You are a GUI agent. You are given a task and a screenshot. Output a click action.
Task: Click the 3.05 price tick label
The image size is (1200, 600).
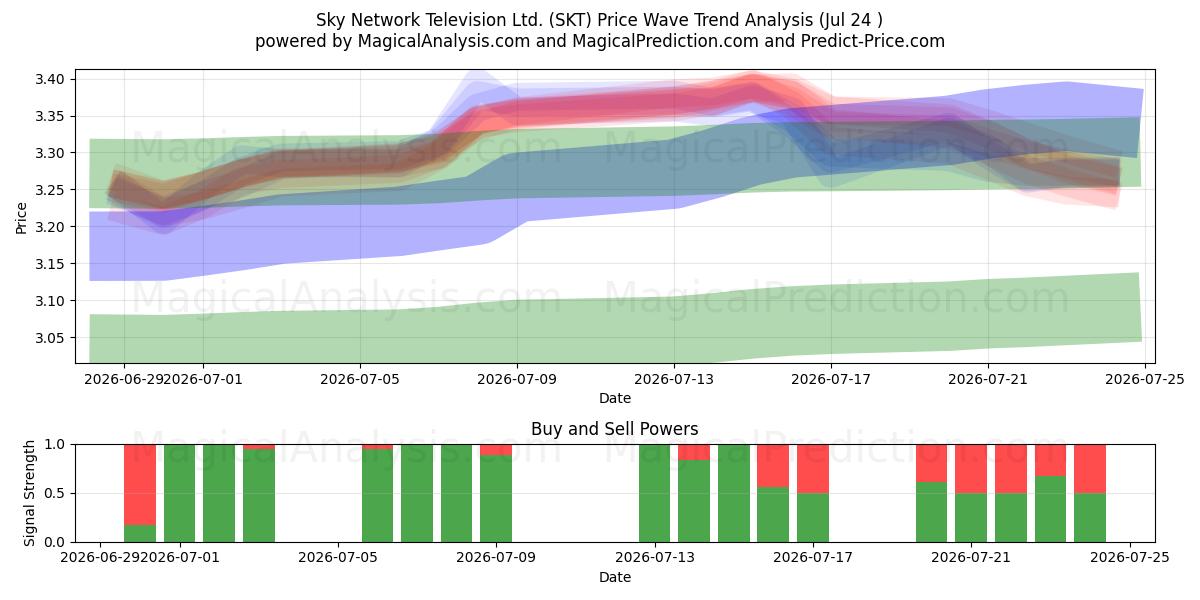[50, 338]
